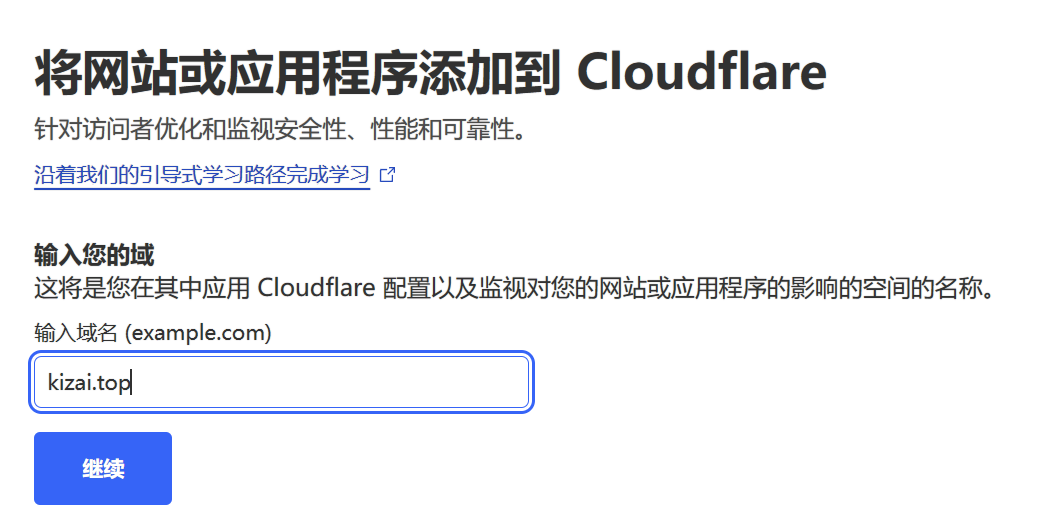
Task: Click the subtitle 针对访问者优化和监视安全性、性能和可靠性
Action: 281,129
